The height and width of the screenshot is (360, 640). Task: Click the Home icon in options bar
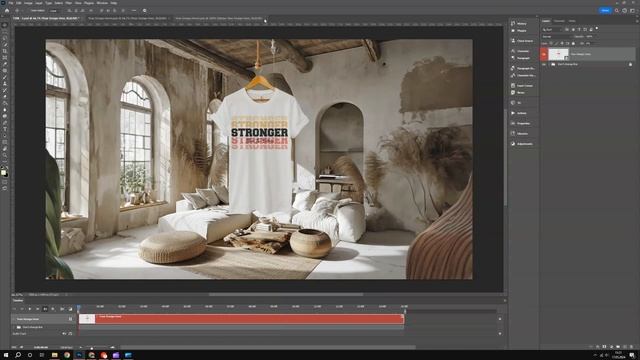click(7, 11)
